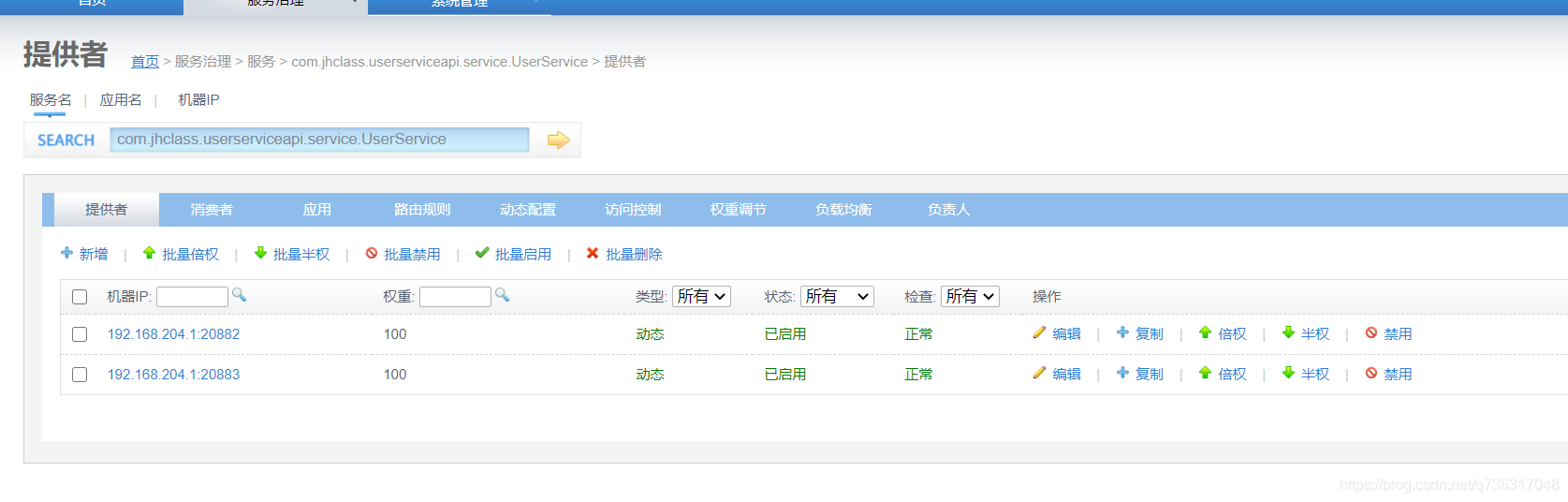1568x502 pixels.
Task: Check the box for 192.168.204.1:20883
Action: (80, 375)
